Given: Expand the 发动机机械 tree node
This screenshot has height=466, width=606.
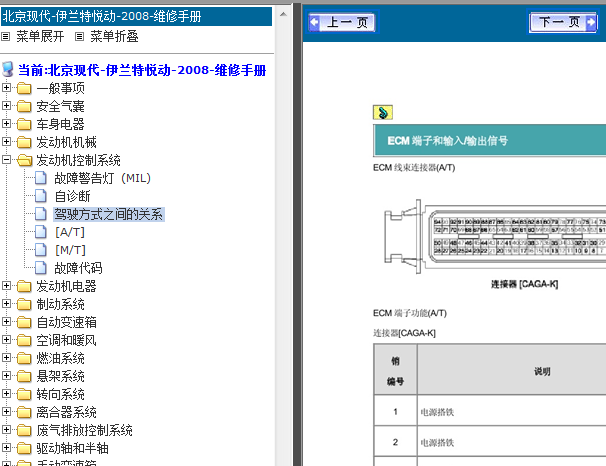Looking at the screenshot, I should coord(6,141).
